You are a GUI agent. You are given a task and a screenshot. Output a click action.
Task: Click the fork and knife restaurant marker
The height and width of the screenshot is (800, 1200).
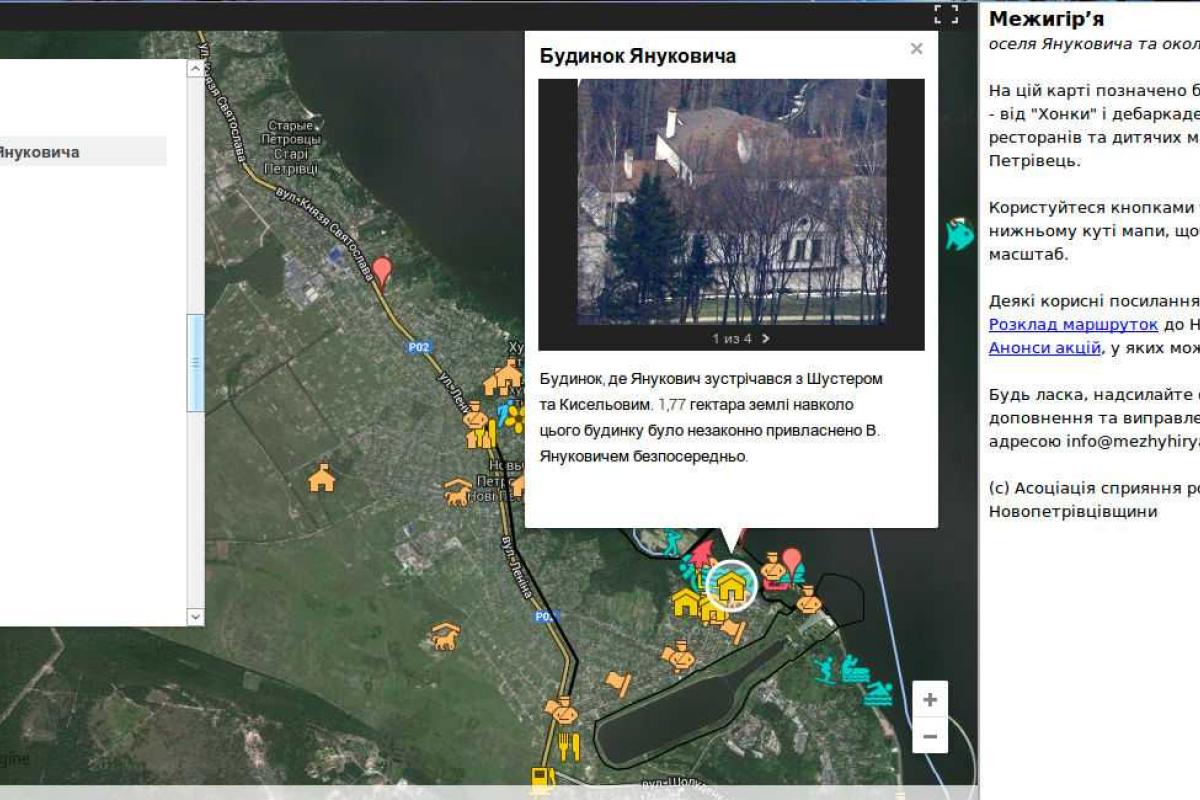click(569, 746)
